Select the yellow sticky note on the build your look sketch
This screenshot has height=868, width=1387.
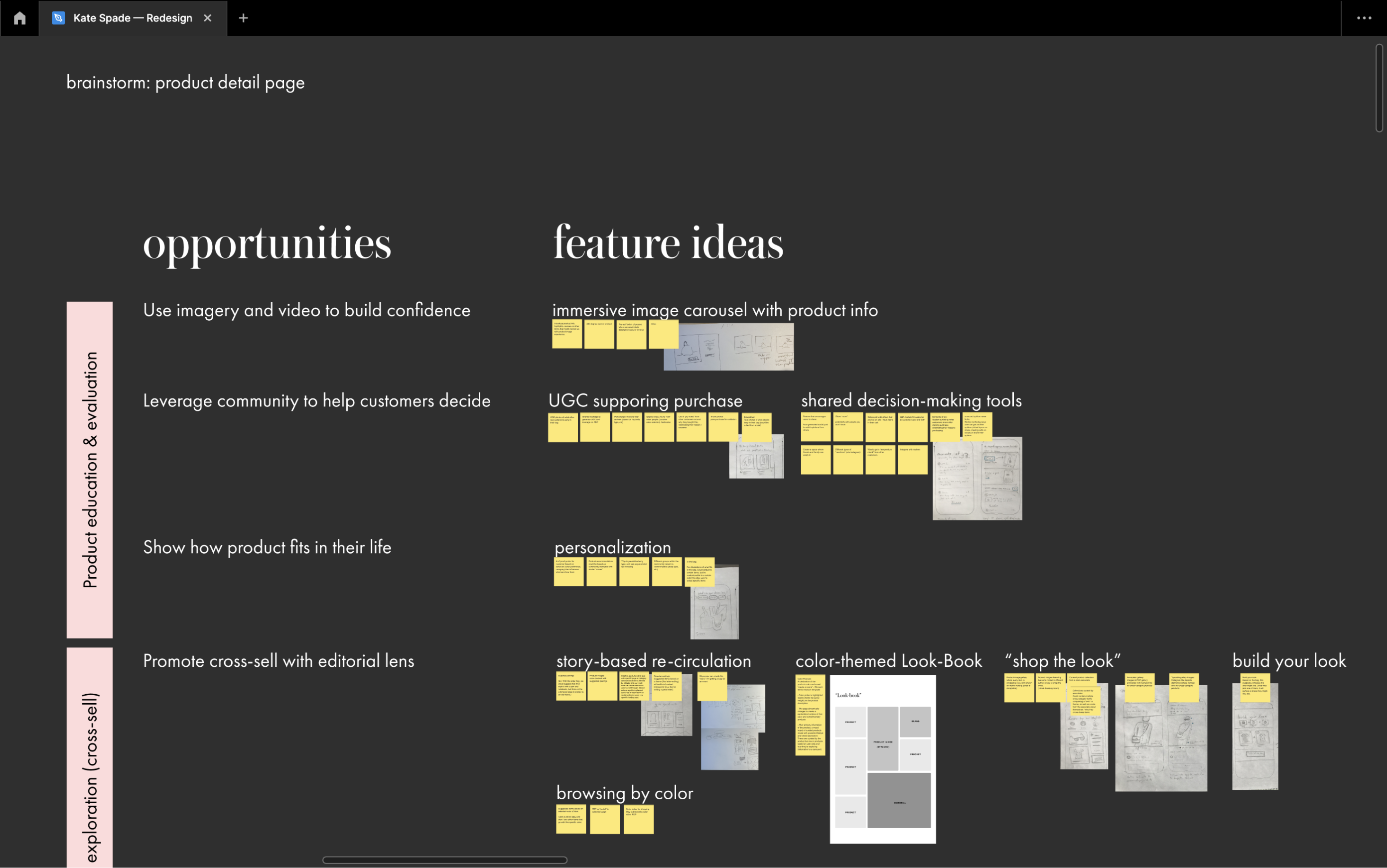tap(1255, 687)
